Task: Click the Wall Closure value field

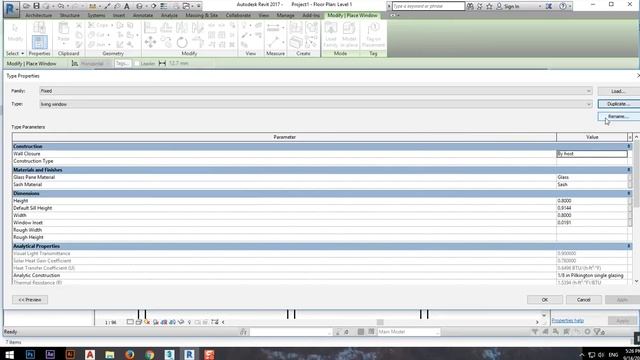Action: 592,154
